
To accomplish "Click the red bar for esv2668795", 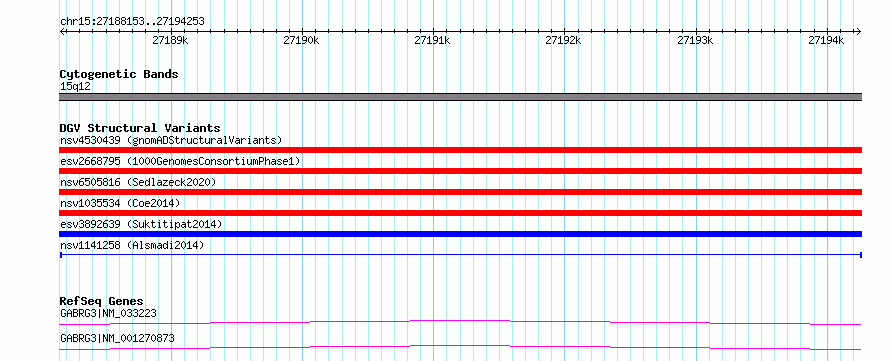I will (x=460, y=171).
